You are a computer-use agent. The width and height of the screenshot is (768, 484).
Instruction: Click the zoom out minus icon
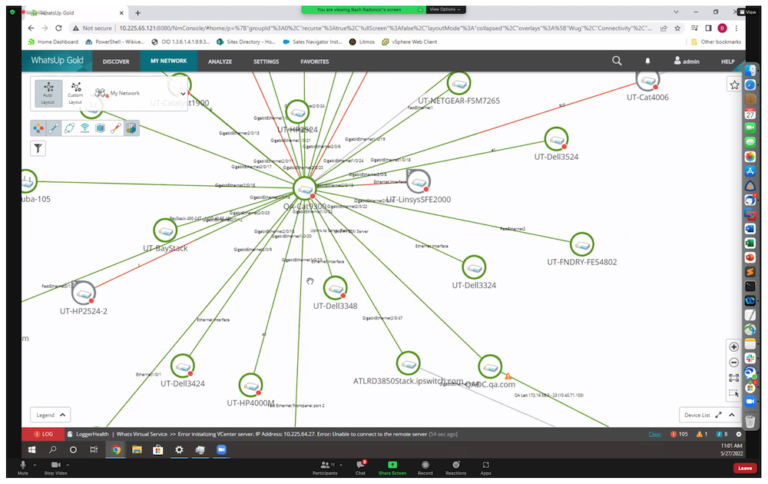click(x=734, y=361)
